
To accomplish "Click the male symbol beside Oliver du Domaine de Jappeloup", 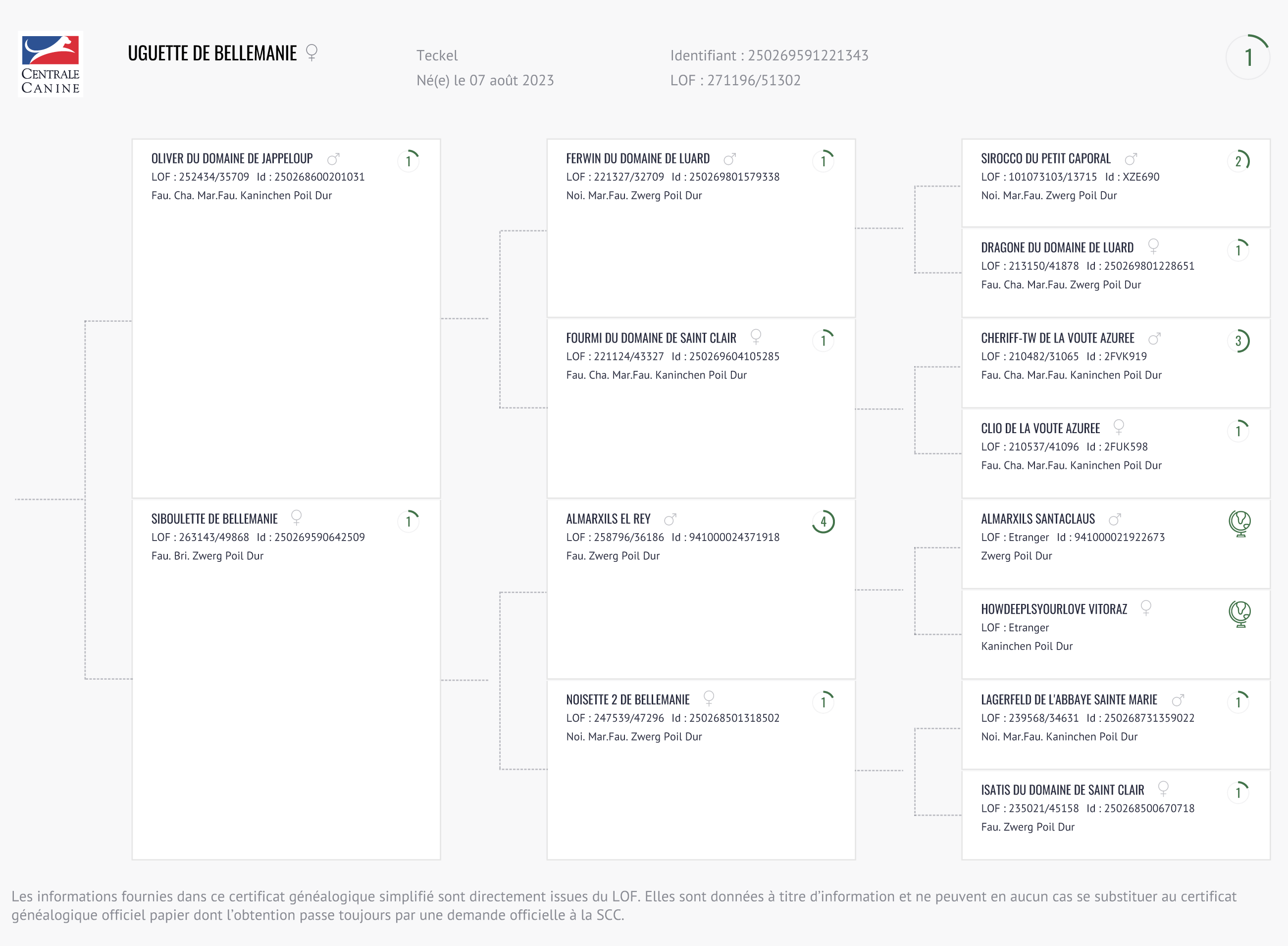I will pos(333,158).
